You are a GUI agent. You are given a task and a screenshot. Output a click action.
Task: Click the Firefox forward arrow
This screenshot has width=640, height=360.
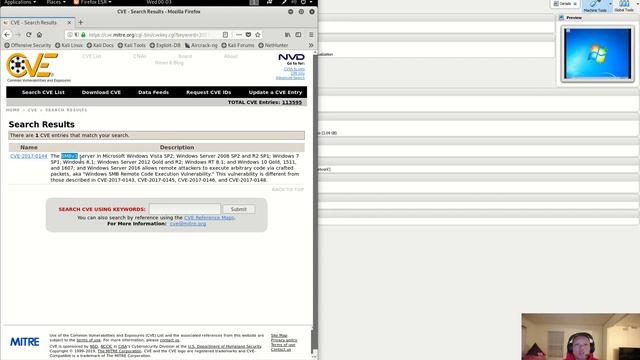pyautogui.click(x=18, y=35)
